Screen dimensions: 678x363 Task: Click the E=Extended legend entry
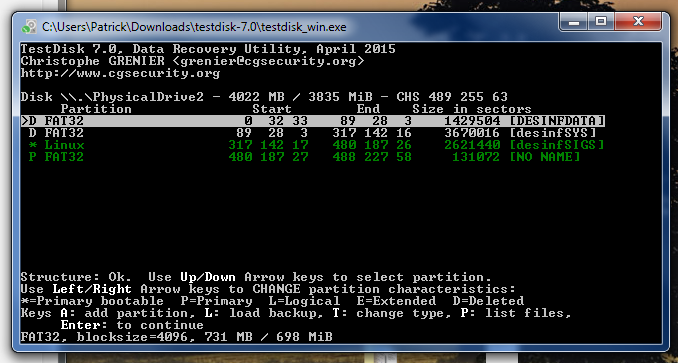(396, 301)
